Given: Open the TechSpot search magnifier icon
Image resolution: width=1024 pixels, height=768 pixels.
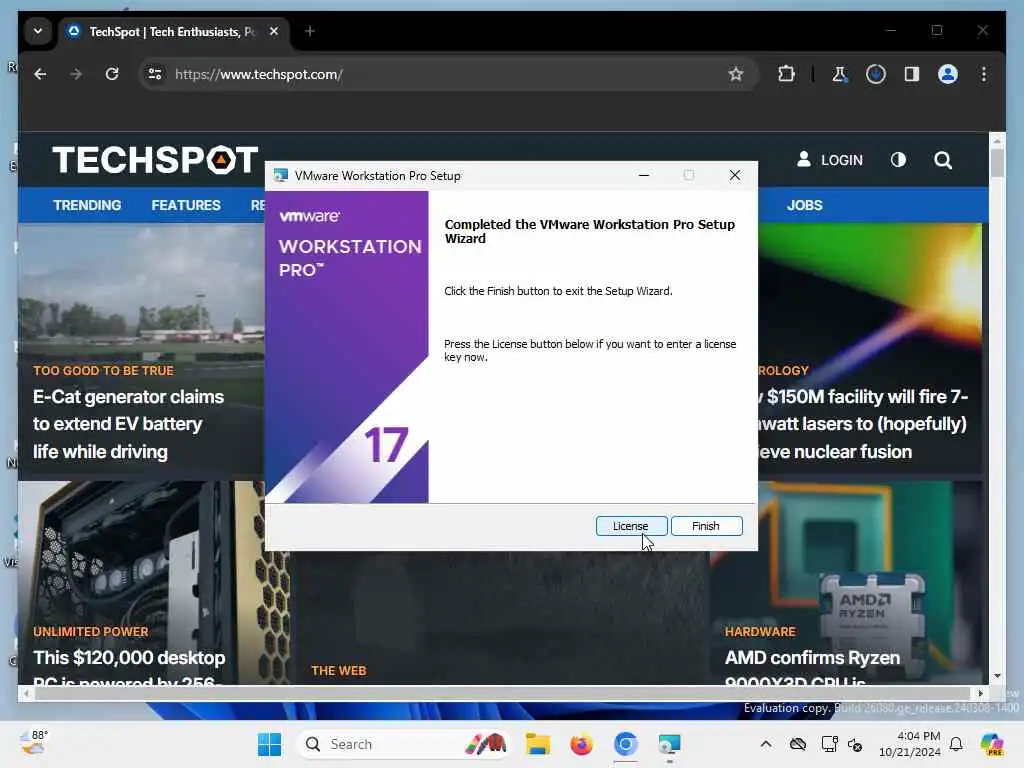Looking at the screenshot, I should pos(942,160).
